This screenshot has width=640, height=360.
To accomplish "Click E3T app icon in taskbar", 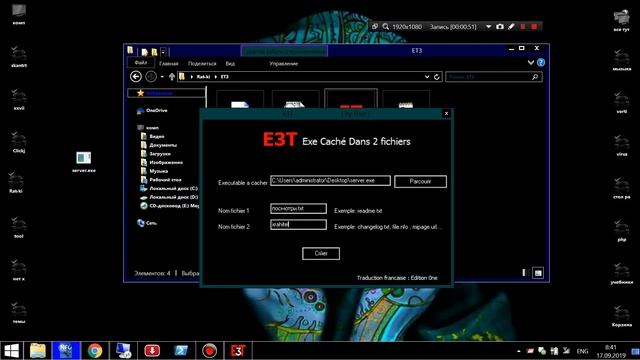I will click(x=238, y=351).
